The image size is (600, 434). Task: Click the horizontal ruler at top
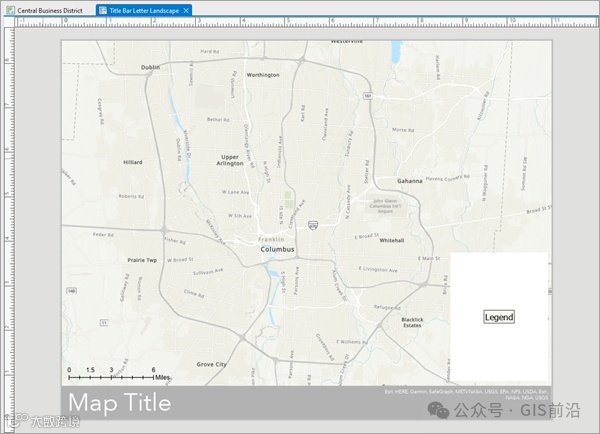point(306,22)
